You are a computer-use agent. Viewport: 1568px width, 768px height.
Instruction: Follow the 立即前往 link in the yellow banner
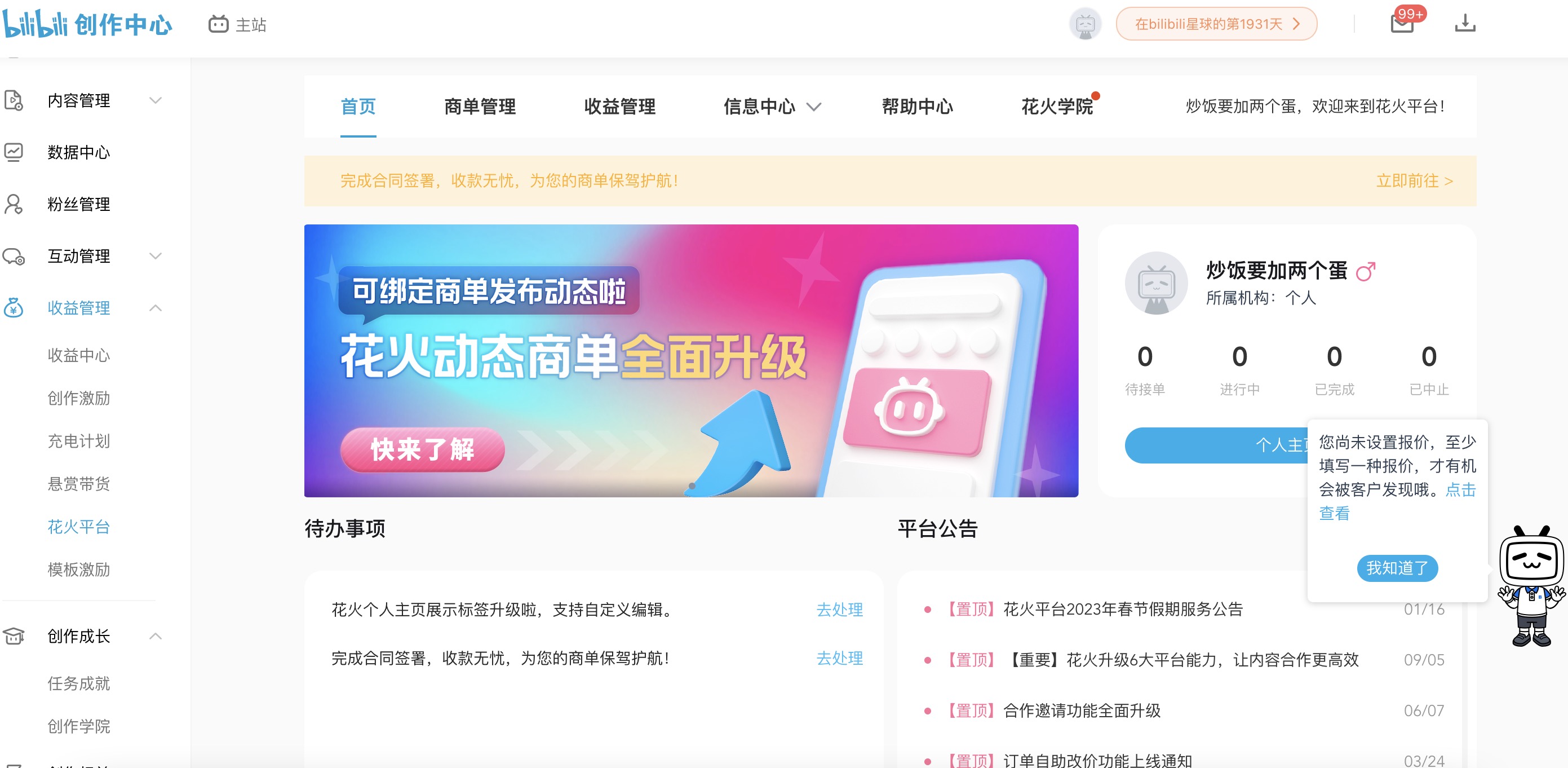(1414, 181)
